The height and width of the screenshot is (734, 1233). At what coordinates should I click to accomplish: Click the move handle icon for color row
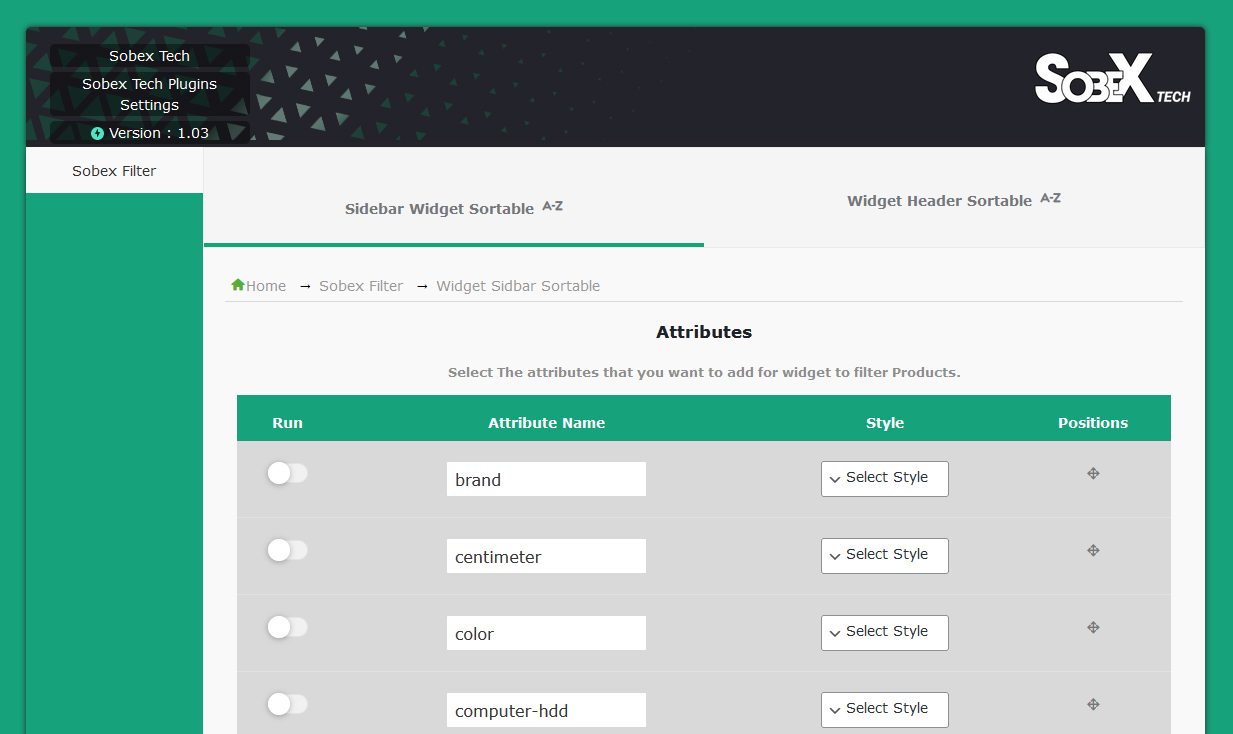(1093, 628)
